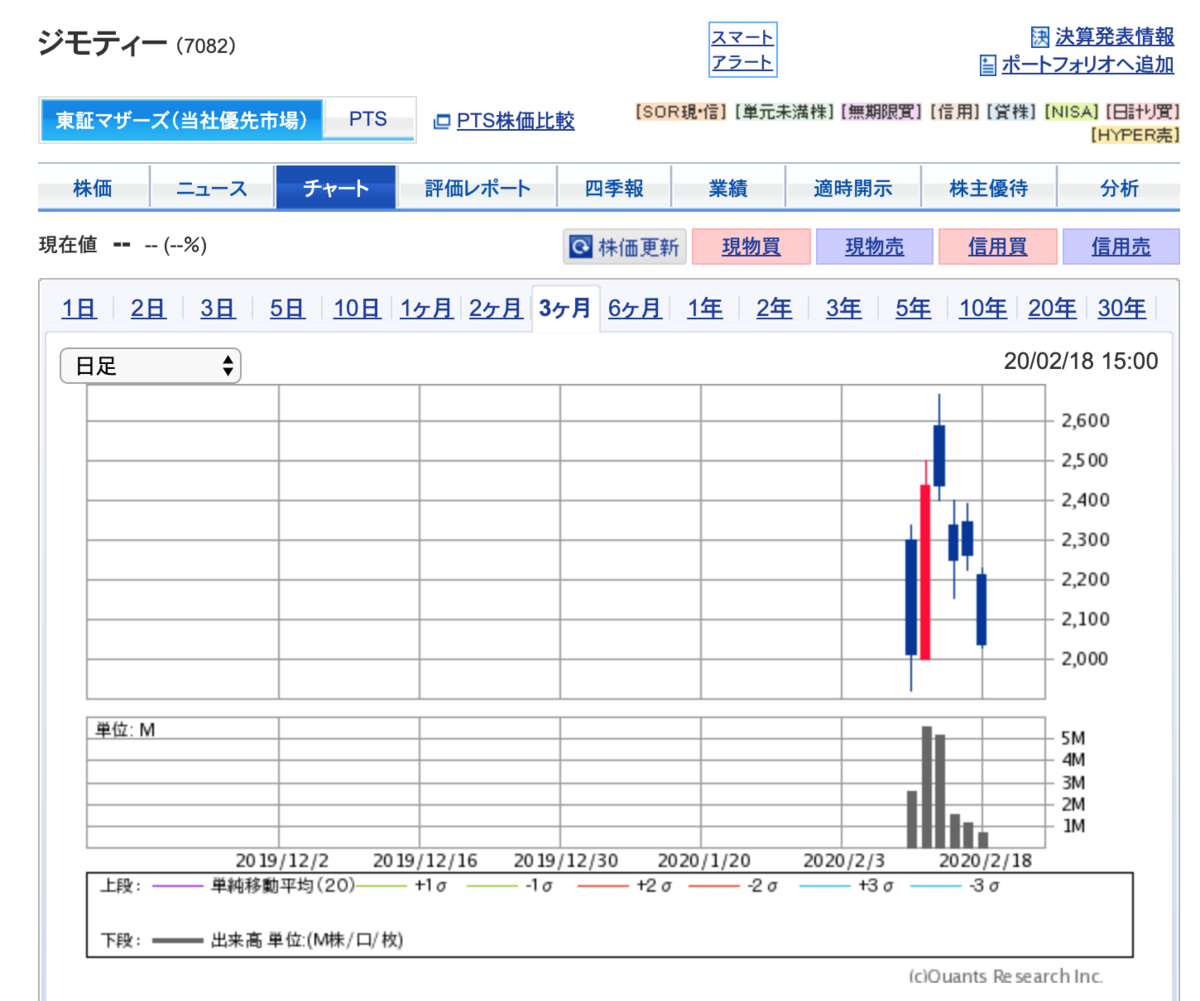Select the 東証マザーズ market toggle
The width and height of the screenshot is (1200, 1001).
[181, 119]
